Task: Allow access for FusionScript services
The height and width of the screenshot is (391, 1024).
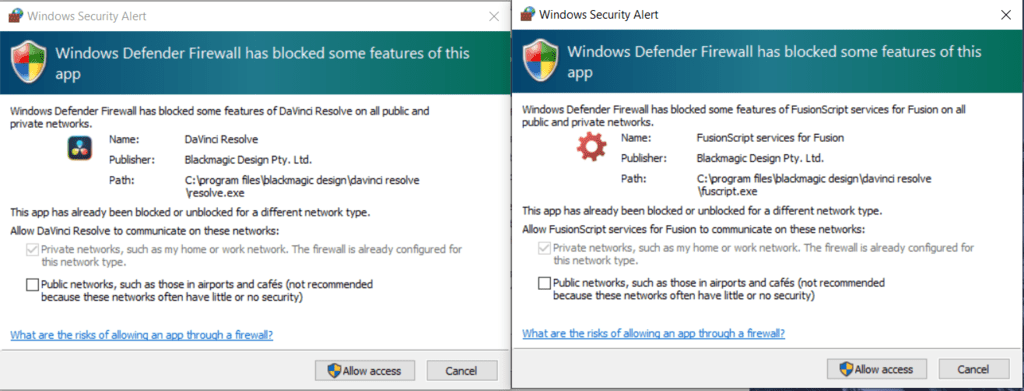Action: pyautogui.click(x=876, y=369)
